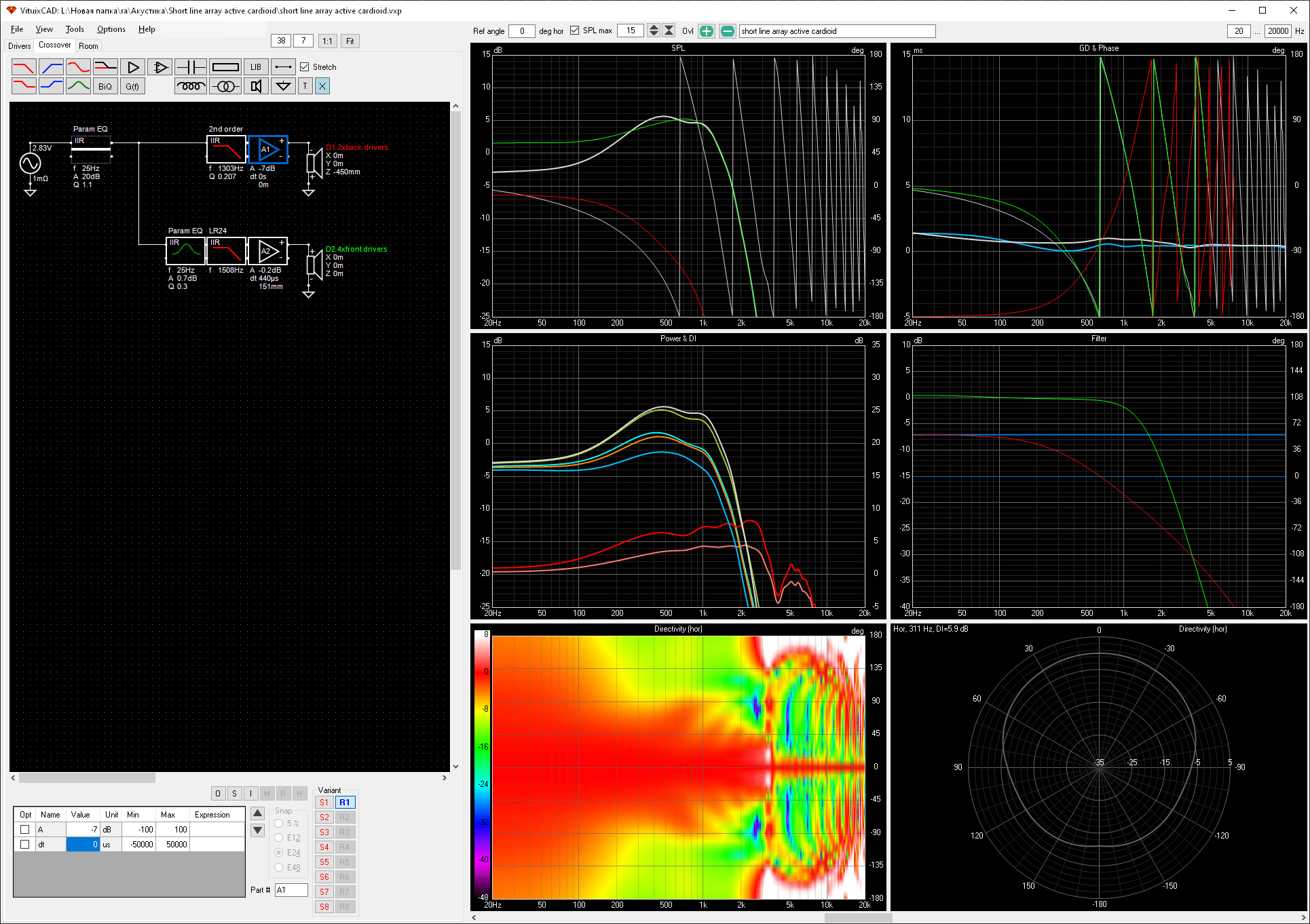Image resolution: width=1310 pixels, height=924 pixels.
Task: Move parameter row down with down arrow
Action: tap(258, 830)
